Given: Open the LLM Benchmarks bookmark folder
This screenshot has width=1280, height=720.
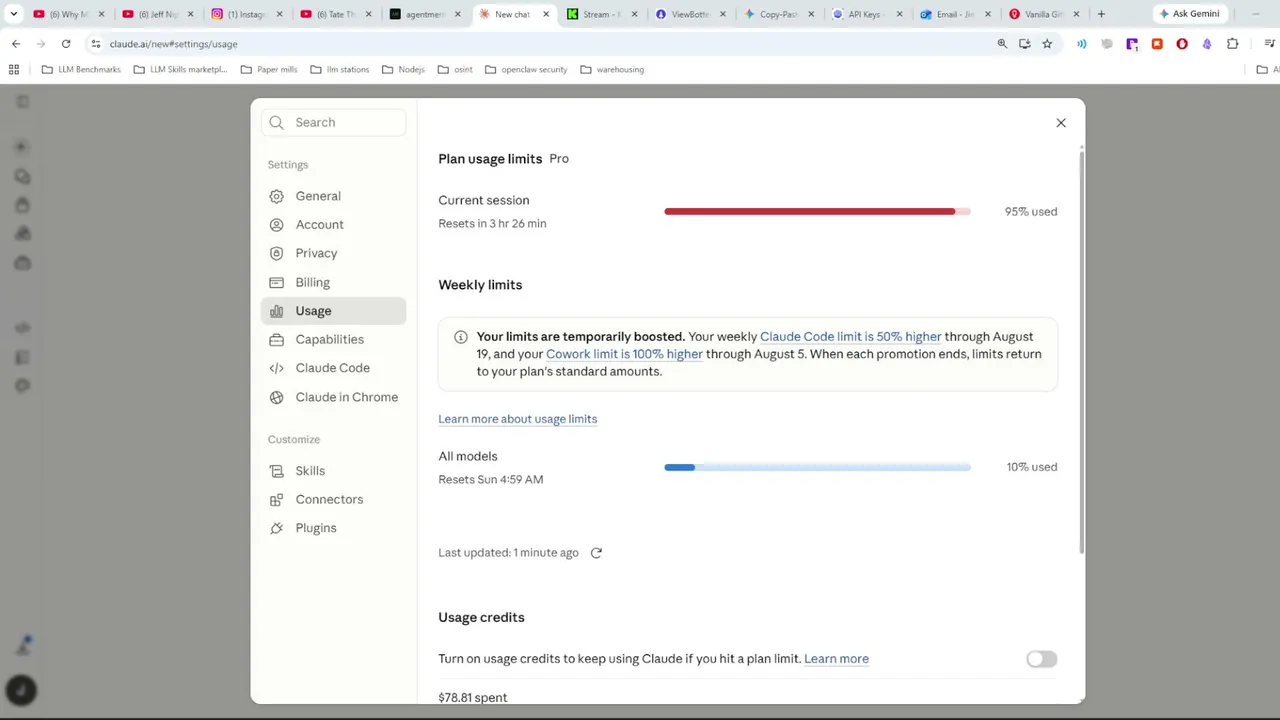Looking at the screenshot, I should point(81,70).
